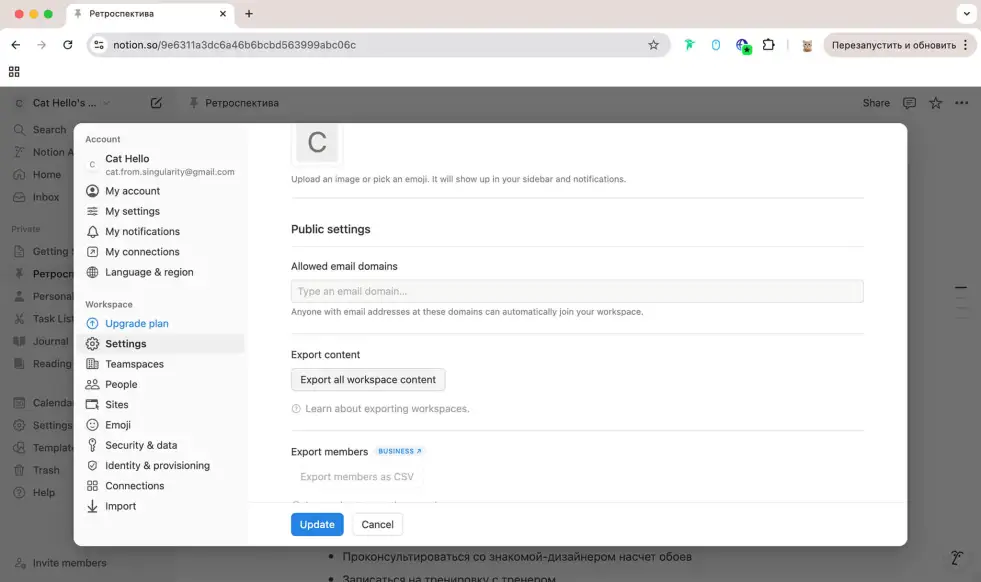Open My account settings

point(132,191)
